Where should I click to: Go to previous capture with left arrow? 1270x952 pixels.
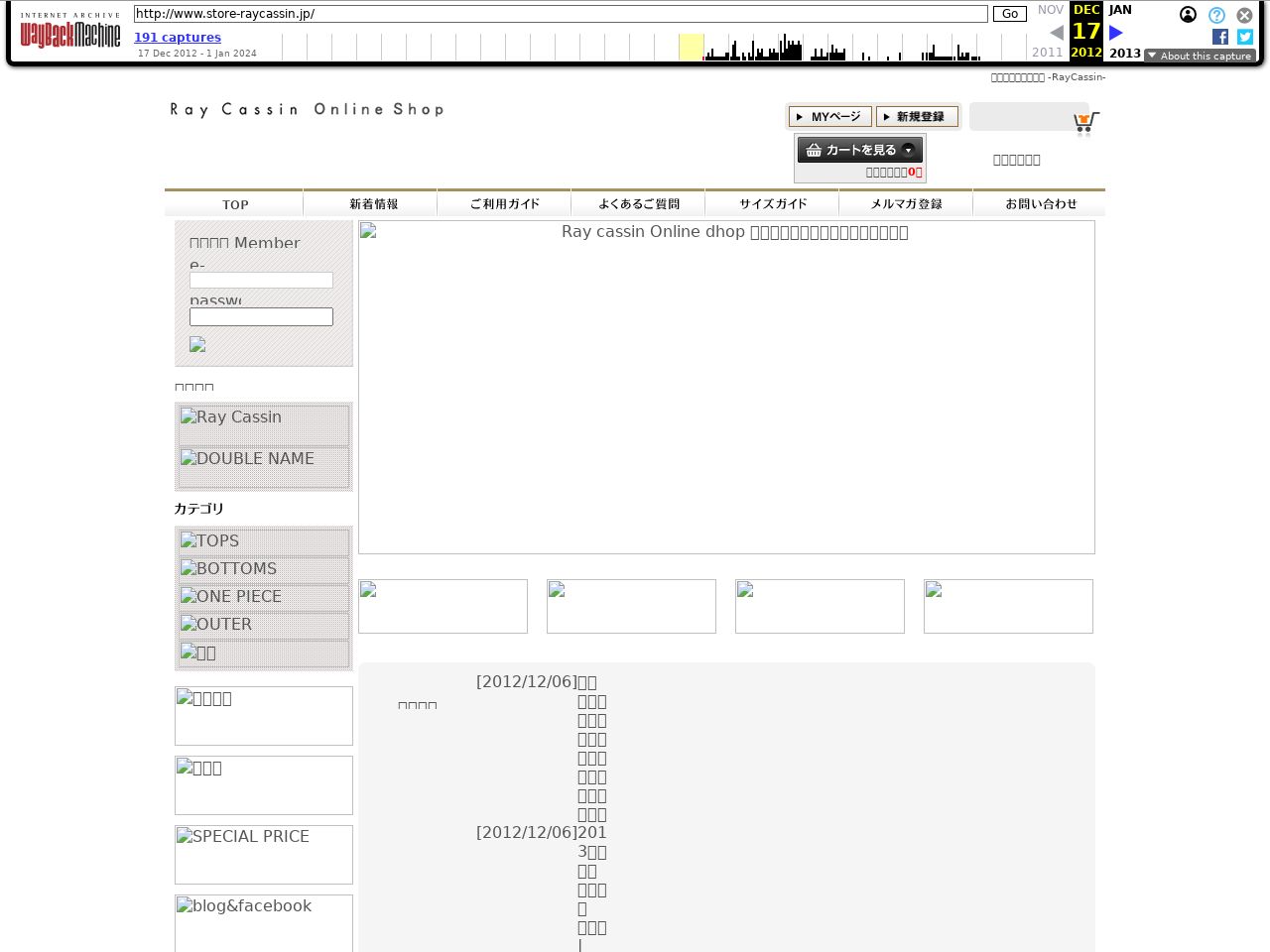pos(1057,33)
